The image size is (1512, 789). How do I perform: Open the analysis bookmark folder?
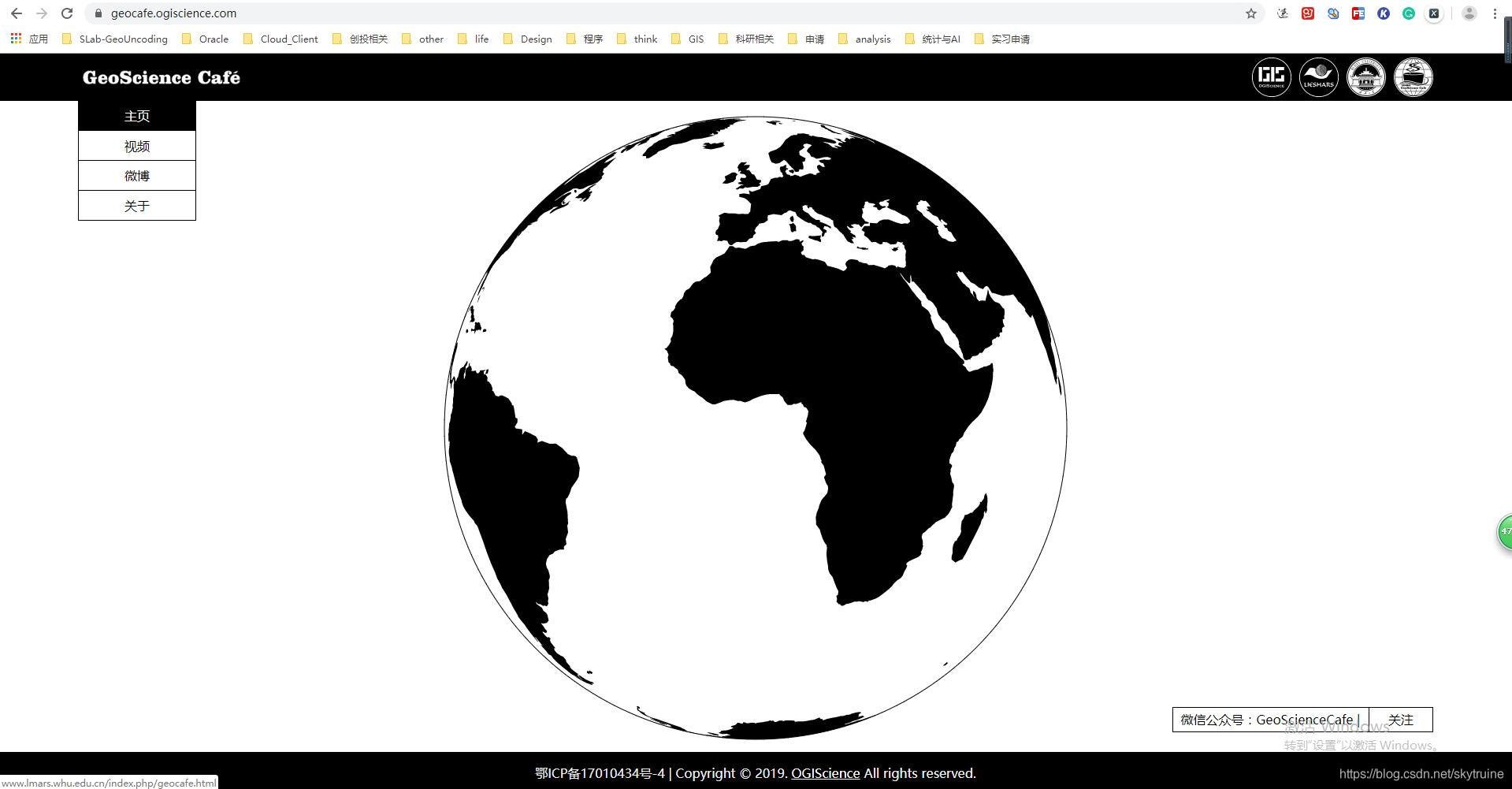[x=864, y=39]
